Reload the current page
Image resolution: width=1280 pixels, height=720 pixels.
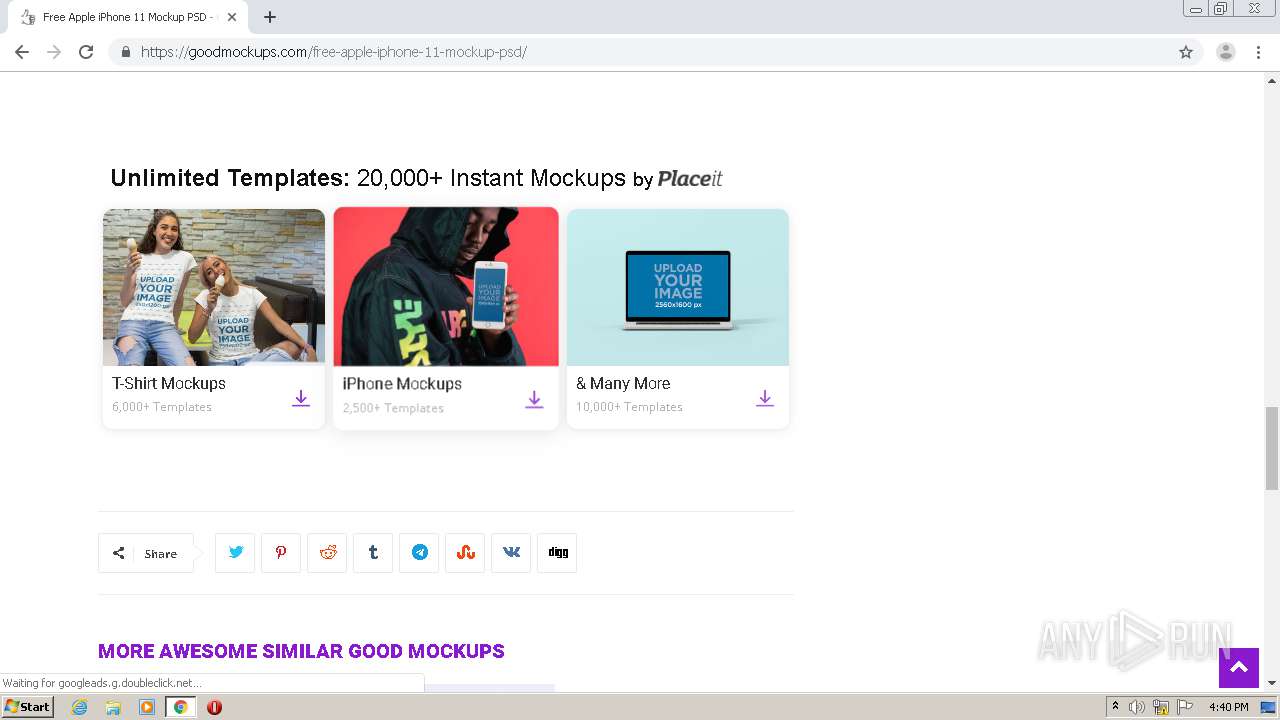(x=86, y=52)
